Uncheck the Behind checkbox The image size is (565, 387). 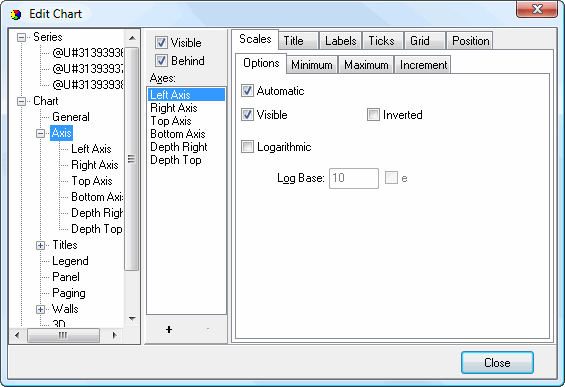click(161, 61)
